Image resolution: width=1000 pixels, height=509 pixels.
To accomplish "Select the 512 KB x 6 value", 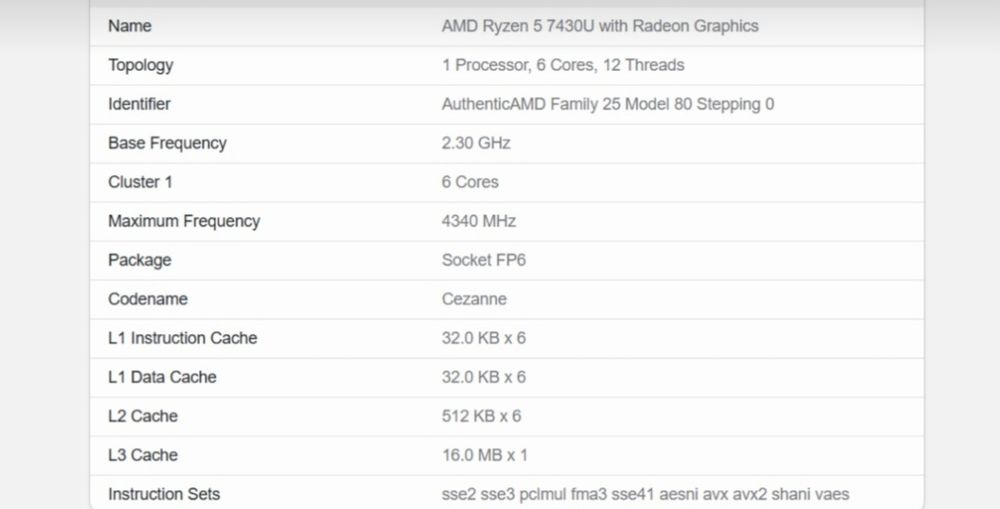I will pos(481,416).
